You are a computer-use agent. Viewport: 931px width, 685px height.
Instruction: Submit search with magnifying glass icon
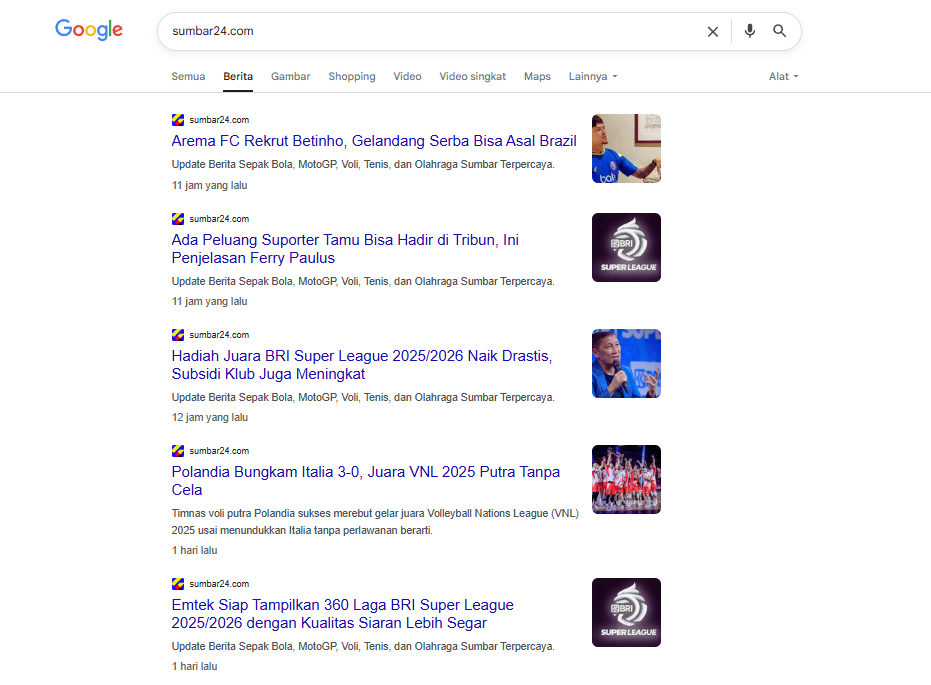click(780, 31)
